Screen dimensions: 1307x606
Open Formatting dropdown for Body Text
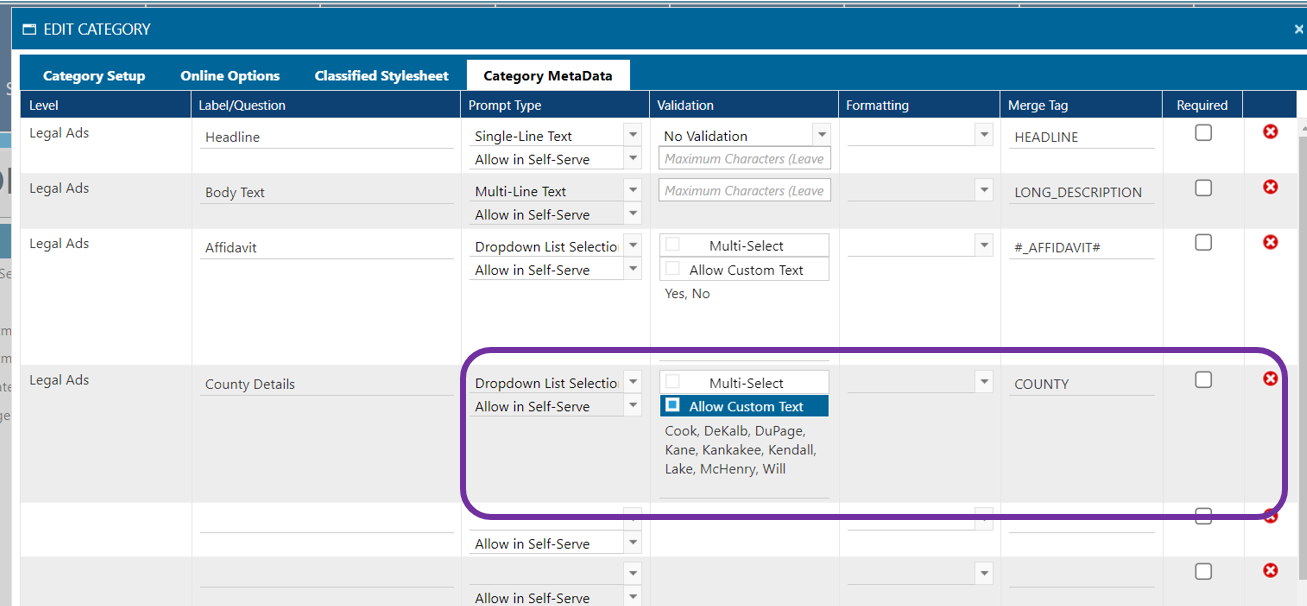click(984, 190)
